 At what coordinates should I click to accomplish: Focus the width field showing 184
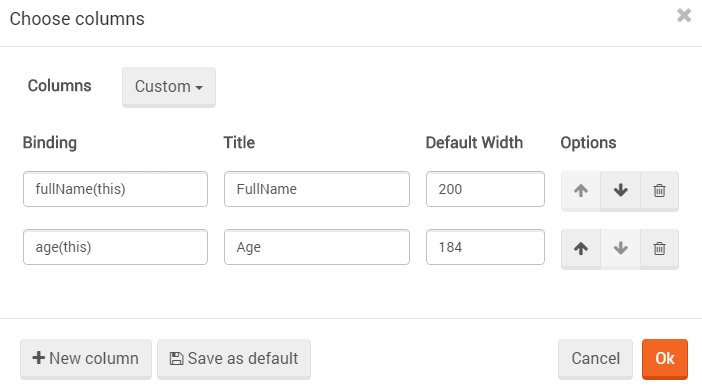pyautogui.click(x=485, y=247)
